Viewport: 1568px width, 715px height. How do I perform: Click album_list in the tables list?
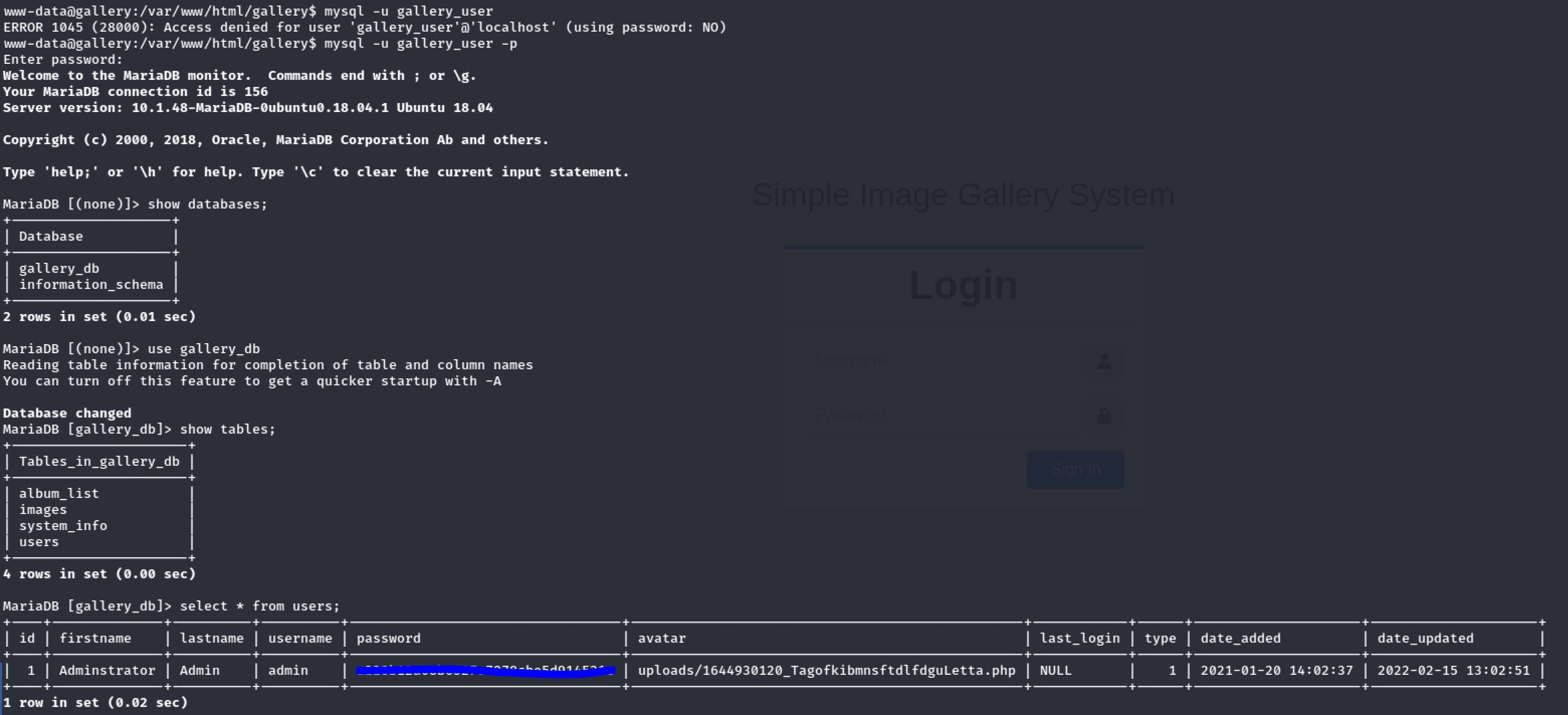(x=59, y=493)
